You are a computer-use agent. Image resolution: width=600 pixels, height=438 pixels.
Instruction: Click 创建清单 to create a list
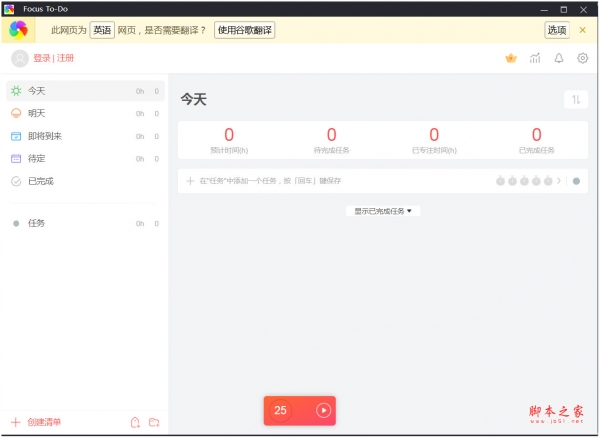coord(44,422)
